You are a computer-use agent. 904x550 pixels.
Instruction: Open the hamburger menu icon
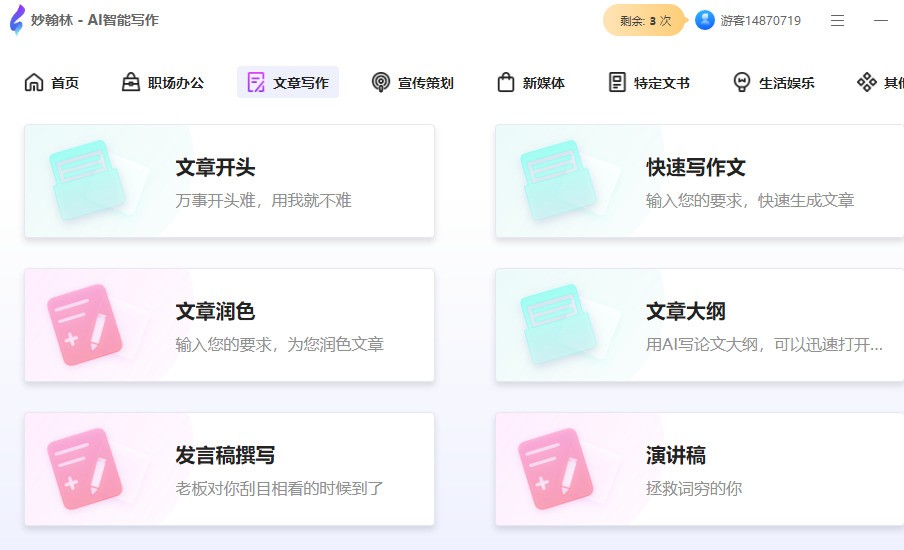click(837, 21)
